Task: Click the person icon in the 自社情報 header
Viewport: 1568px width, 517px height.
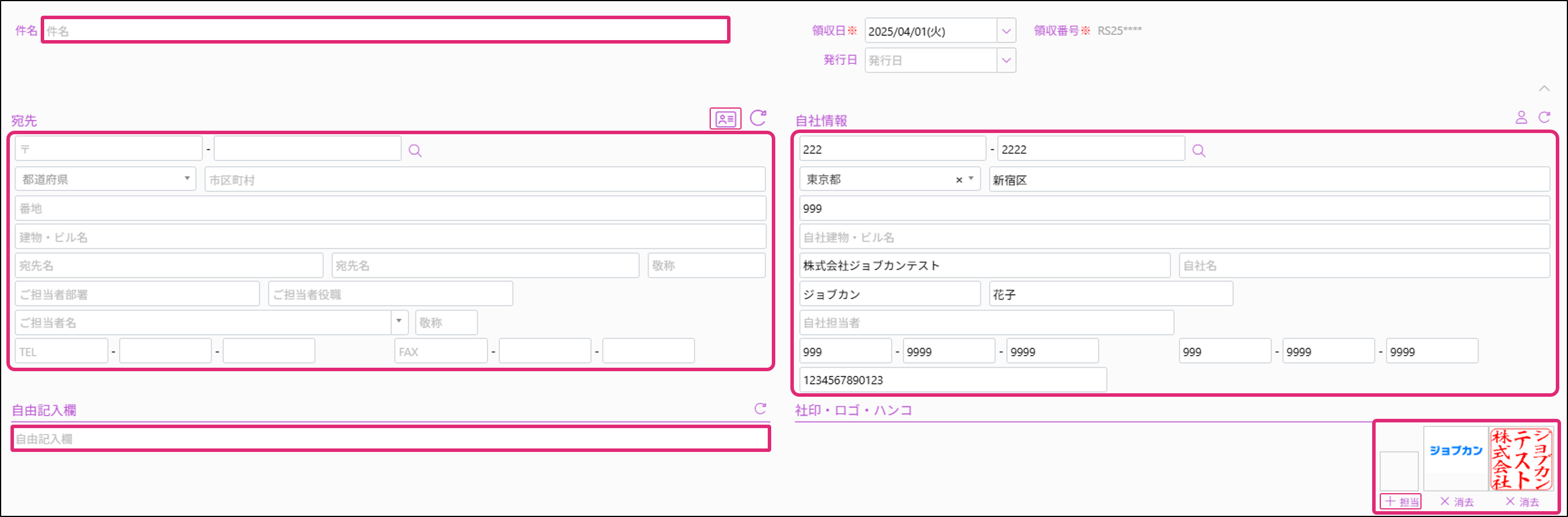Action: tap(1521, 117)
